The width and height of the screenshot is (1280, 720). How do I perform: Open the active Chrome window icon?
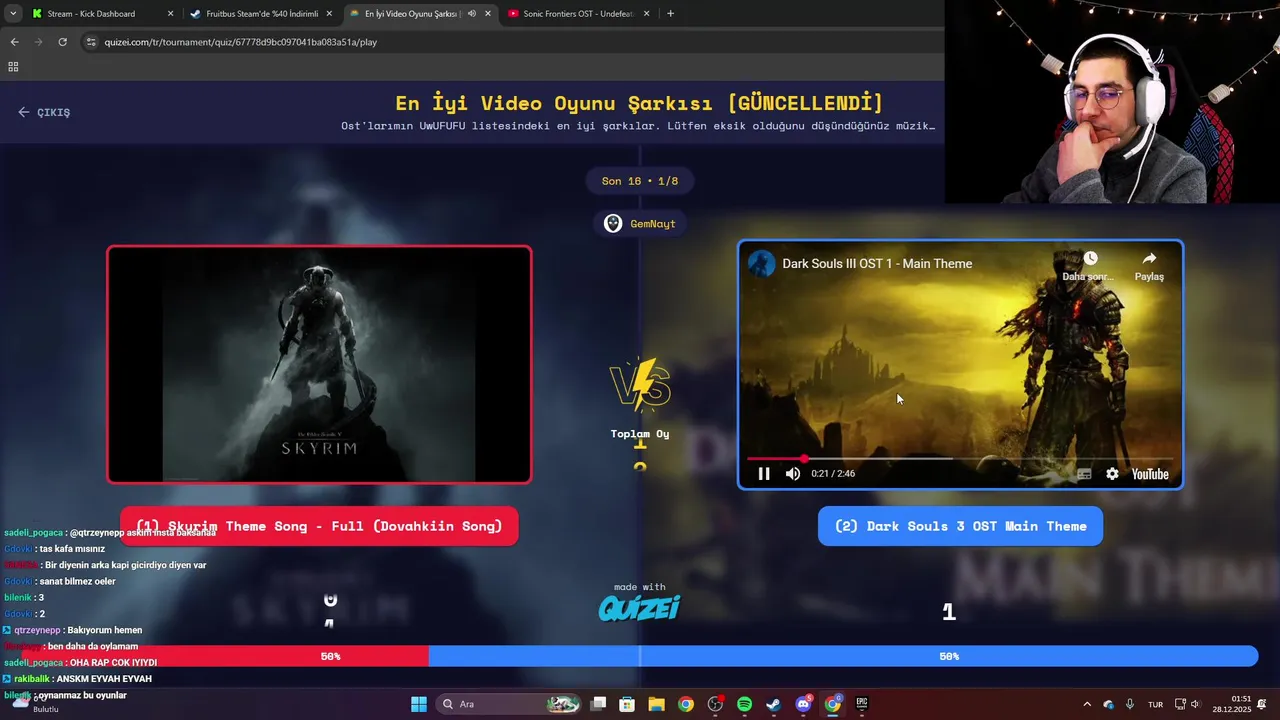832,704
